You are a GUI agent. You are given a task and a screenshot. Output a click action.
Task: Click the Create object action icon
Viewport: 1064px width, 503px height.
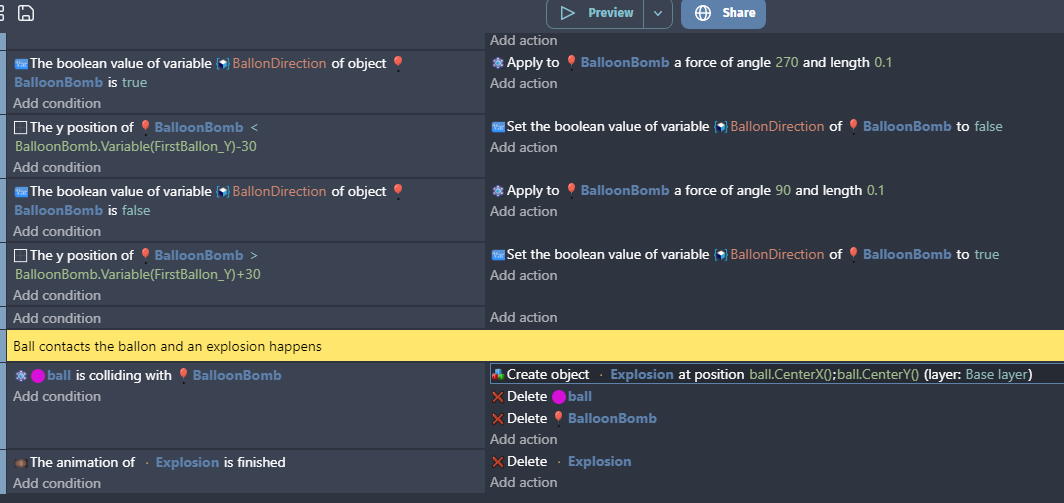tap(498, 374)
